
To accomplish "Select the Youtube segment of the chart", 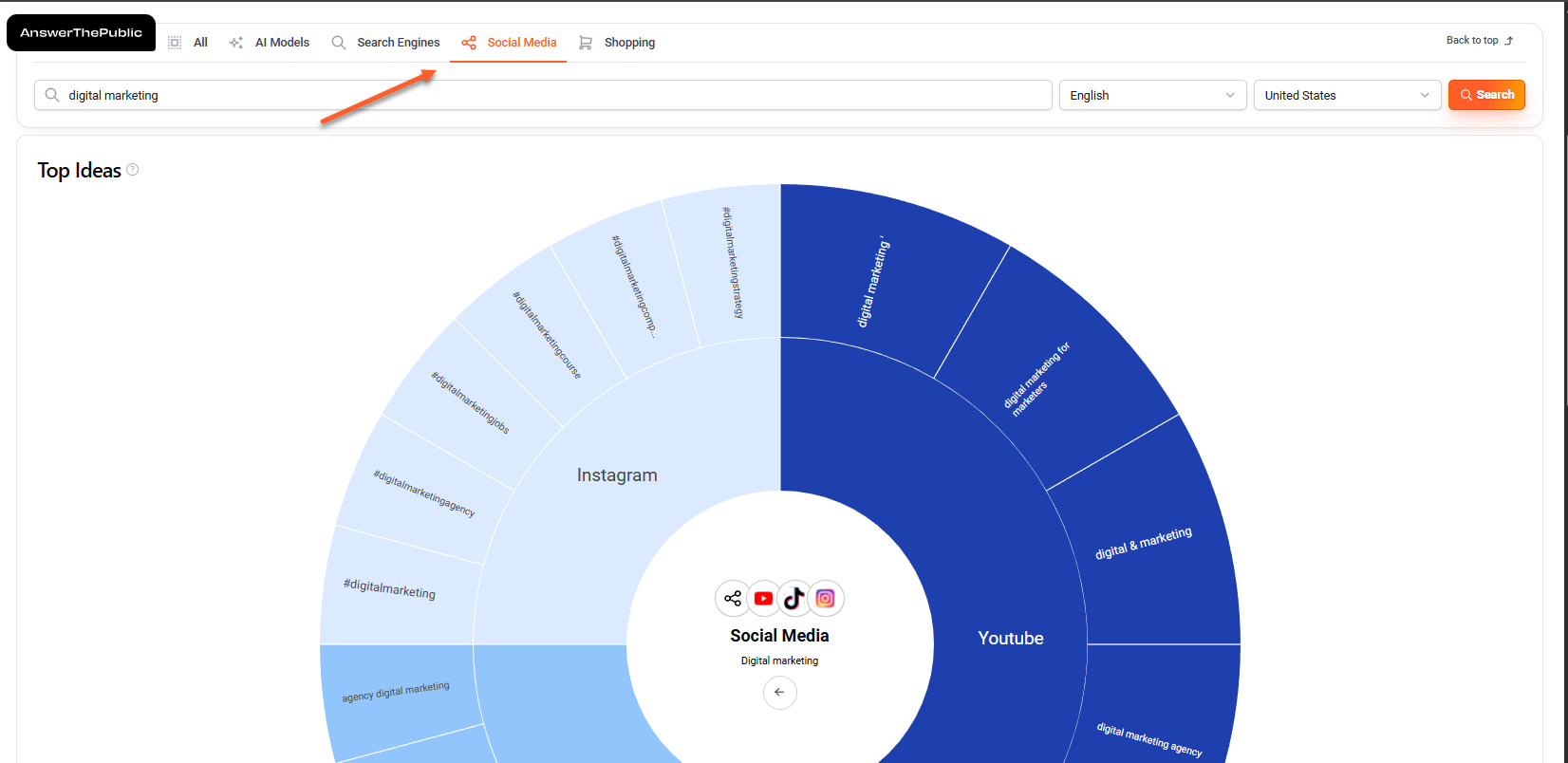I will pos(1011,638).
